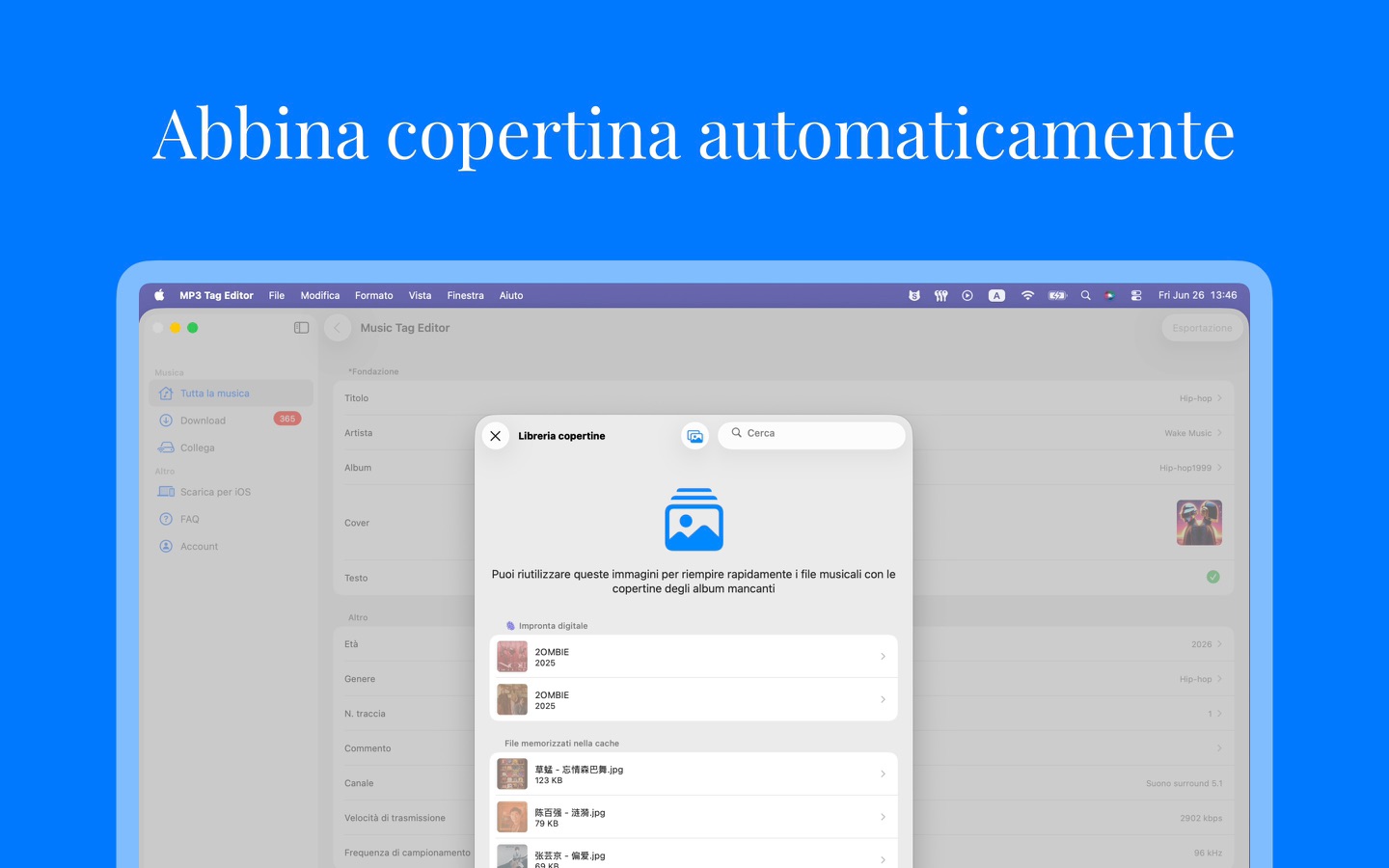Screen dimensions: 1389x868
Task: Click the magnifier icon in Cerca field
Action: point(737,433)
